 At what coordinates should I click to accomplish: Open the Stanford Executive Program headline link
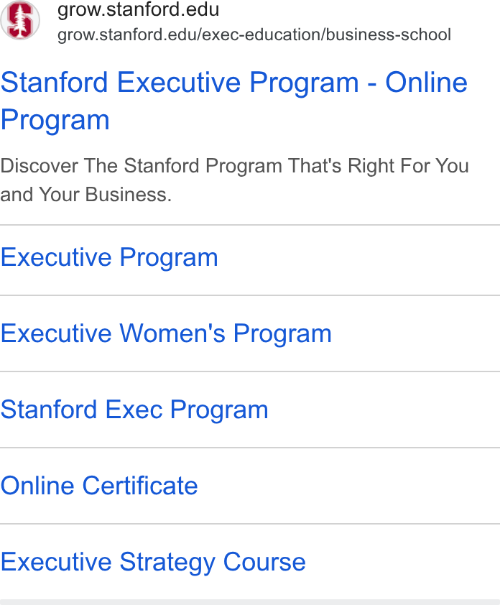click(x=234, y=100)
